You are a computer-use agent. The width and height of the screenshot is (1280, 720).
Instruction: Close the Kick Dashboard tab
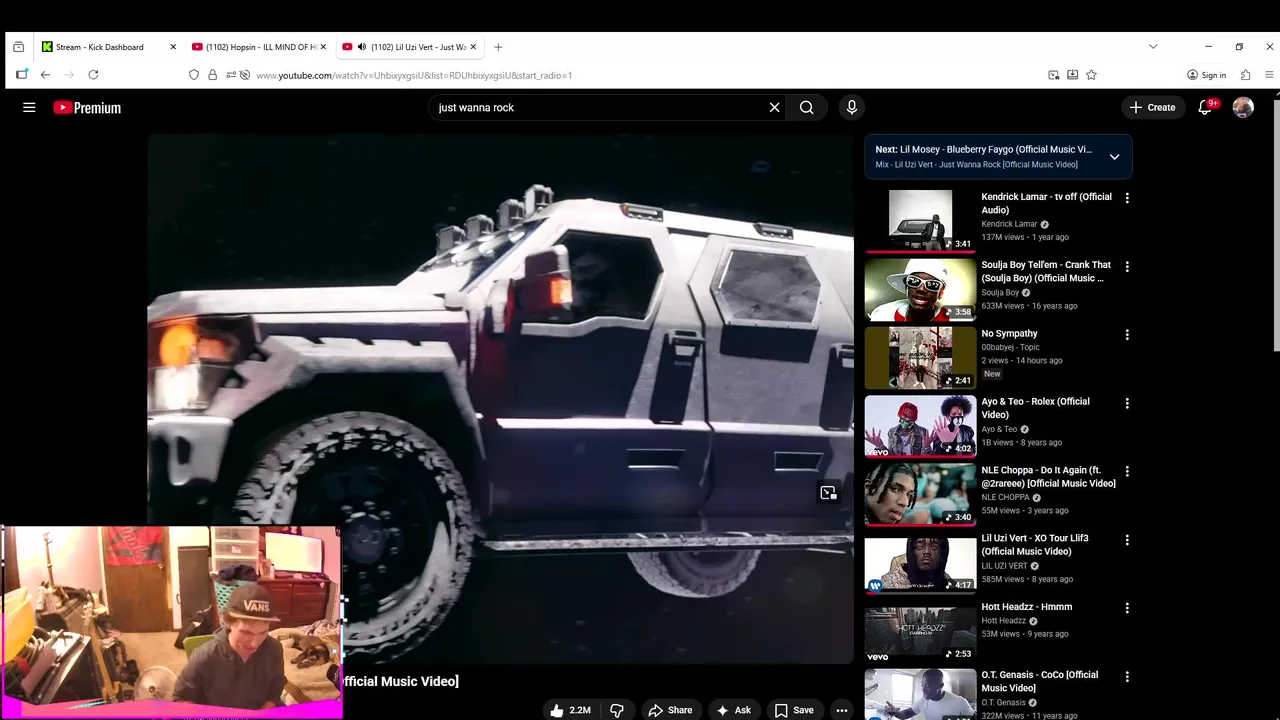(x=173, y=47)
